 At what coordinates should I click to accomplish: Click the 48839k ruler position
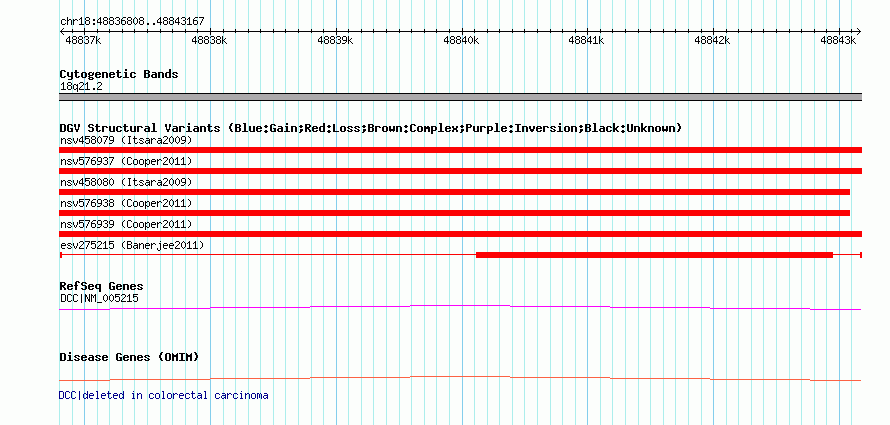335,40
